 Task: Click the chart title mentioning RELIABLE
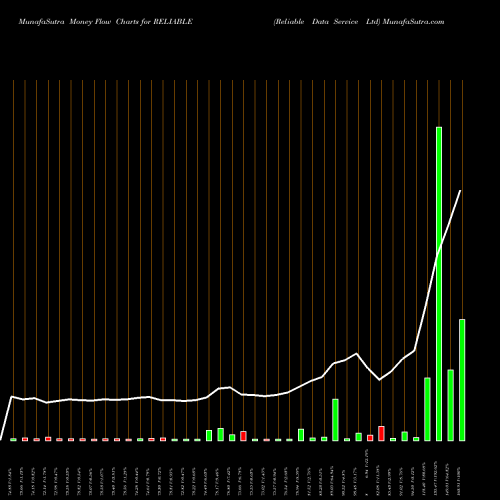(106, 22)
